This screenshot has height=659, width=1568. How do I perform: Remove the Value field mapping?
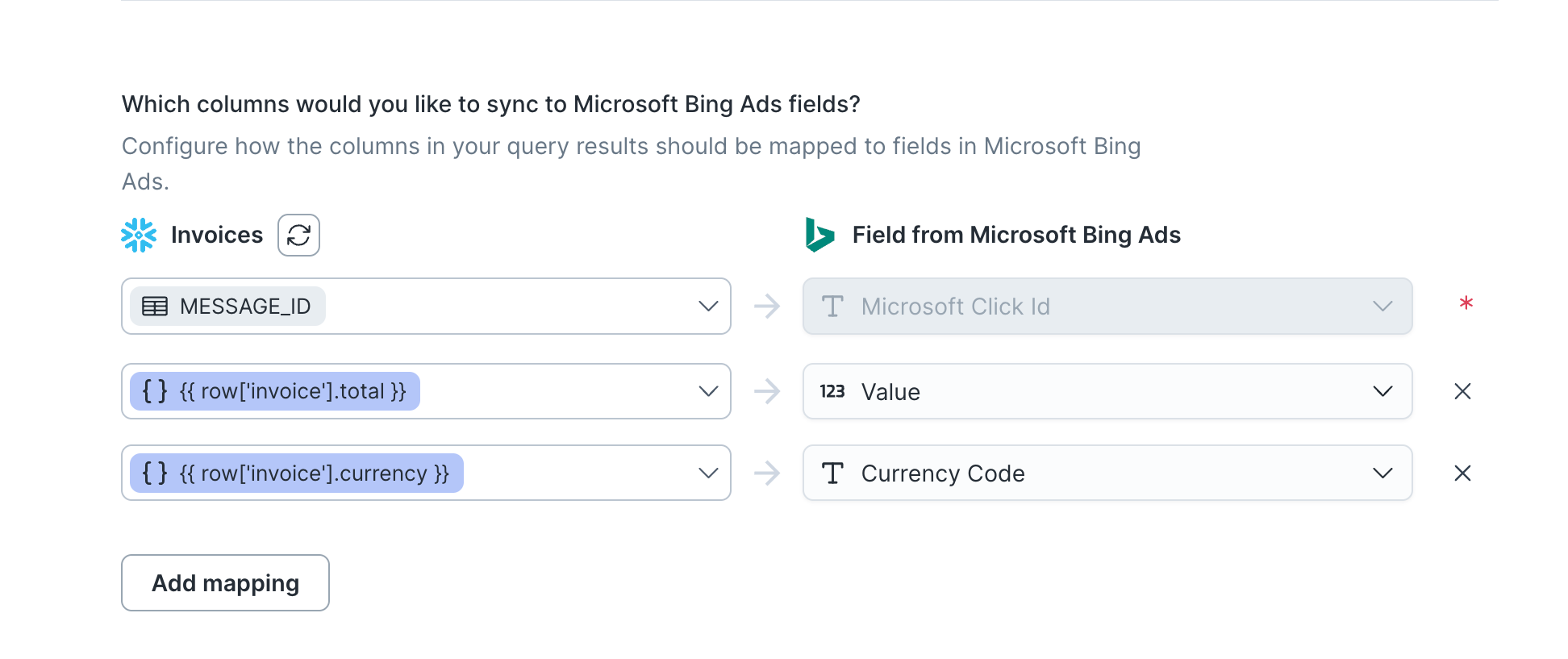(1462, 391)
